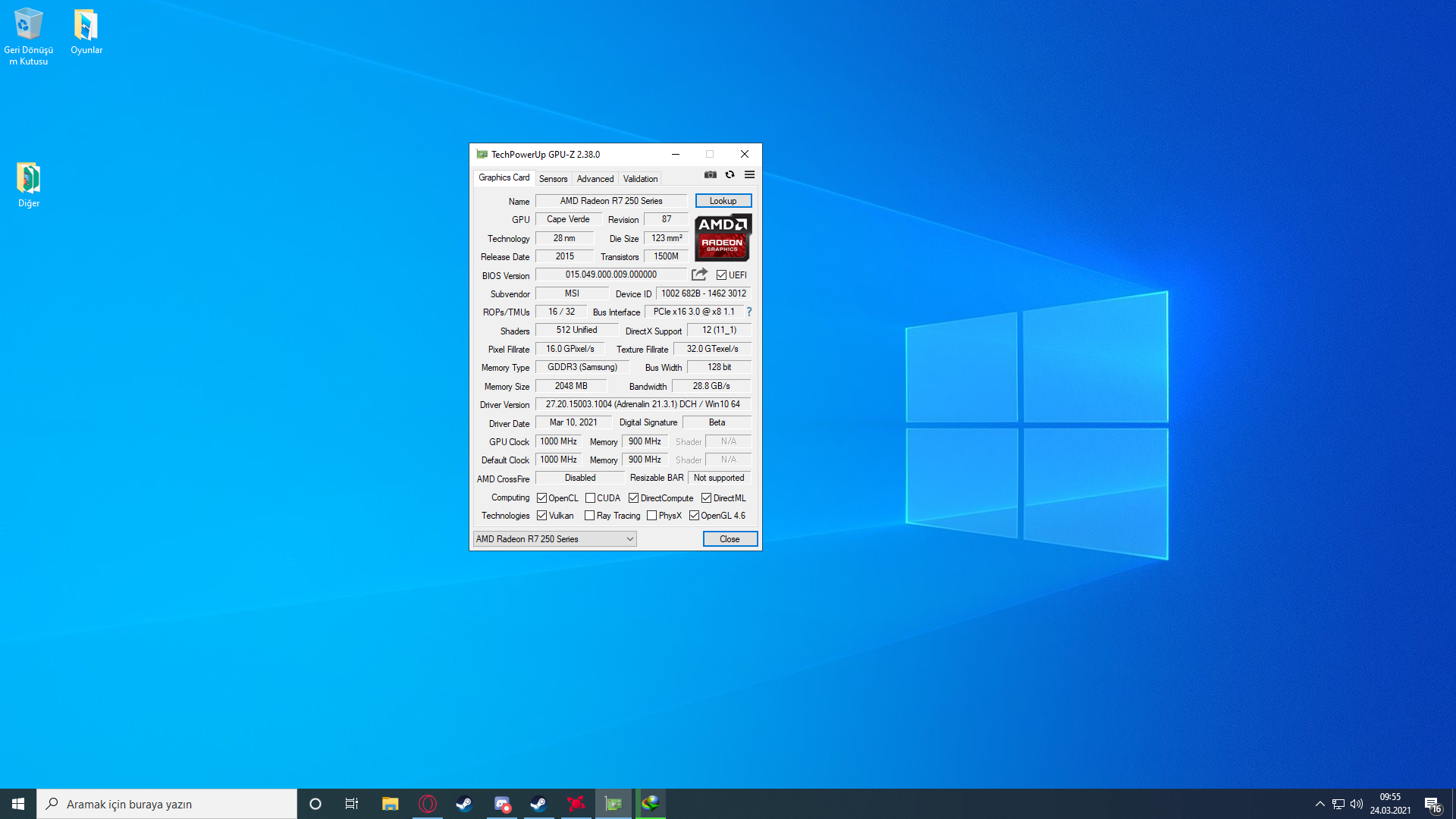Click the AMD Radeon Graphics logo
The width and height of the screenshot is (1456, 819).
pyautogui.click(x=723, y=237)
